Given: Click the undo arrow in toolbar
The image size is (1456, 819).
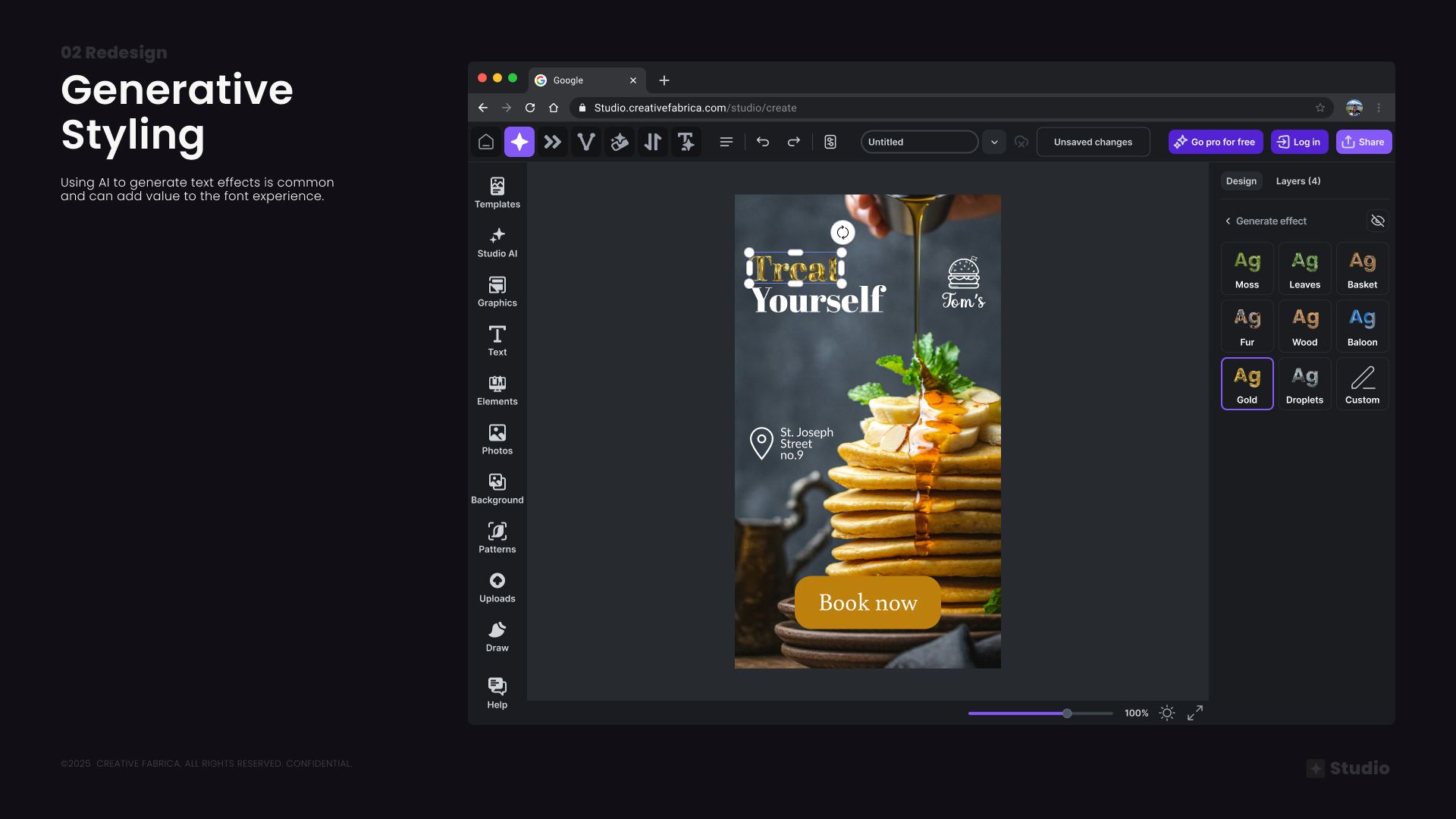Looking at the screenshot, I should (x=763, y=142).
